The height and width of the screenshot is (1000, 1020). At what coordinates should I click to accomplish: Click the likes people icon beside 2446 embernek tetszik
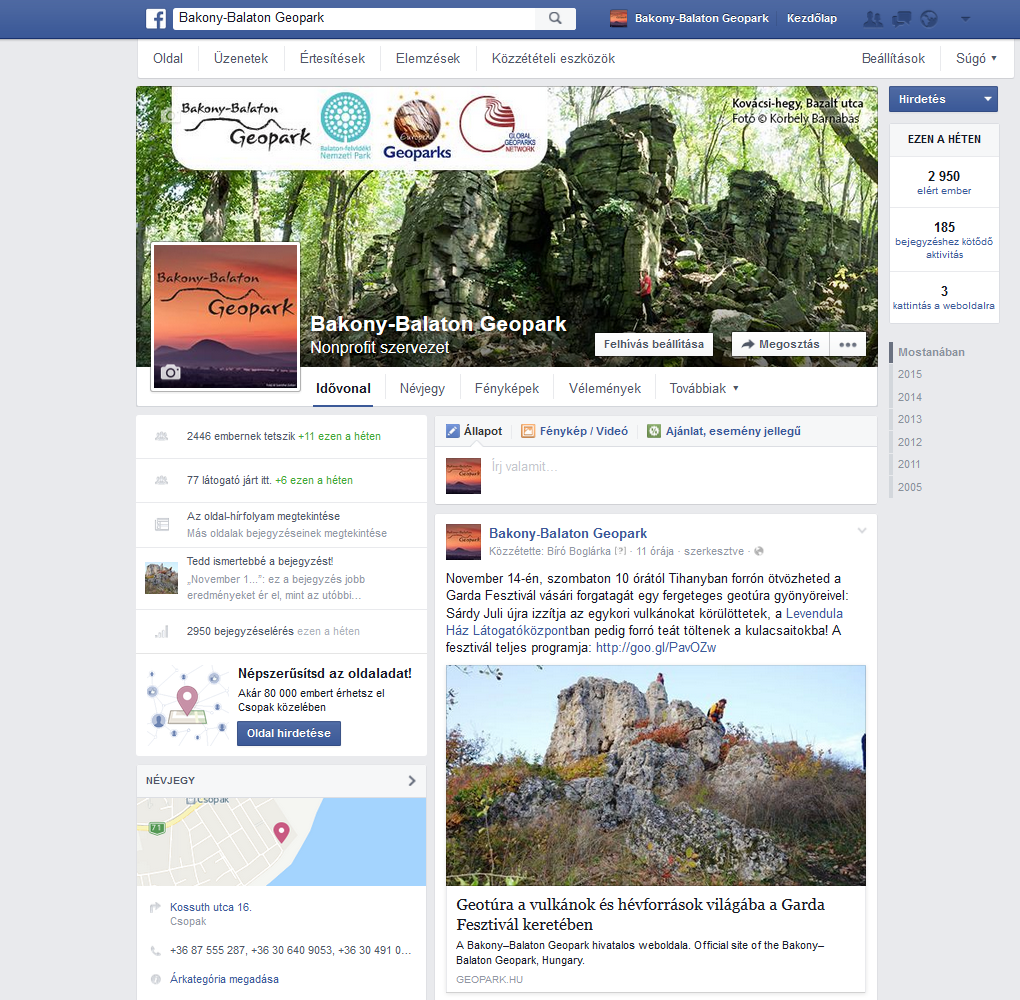[x=161, y=436]
